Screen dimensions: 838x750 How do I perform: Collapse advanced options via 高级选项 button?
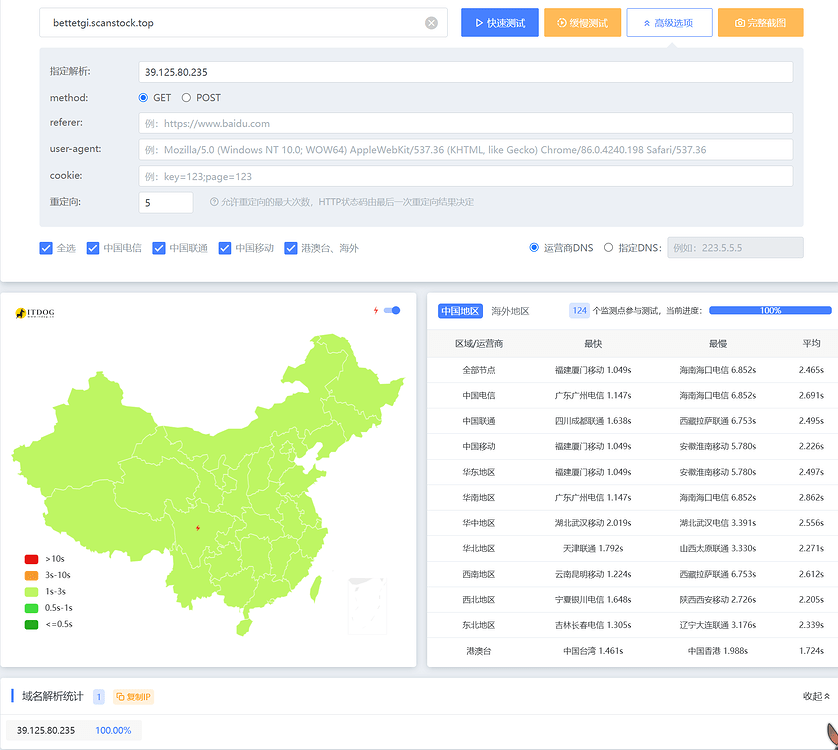click(669, 23)
